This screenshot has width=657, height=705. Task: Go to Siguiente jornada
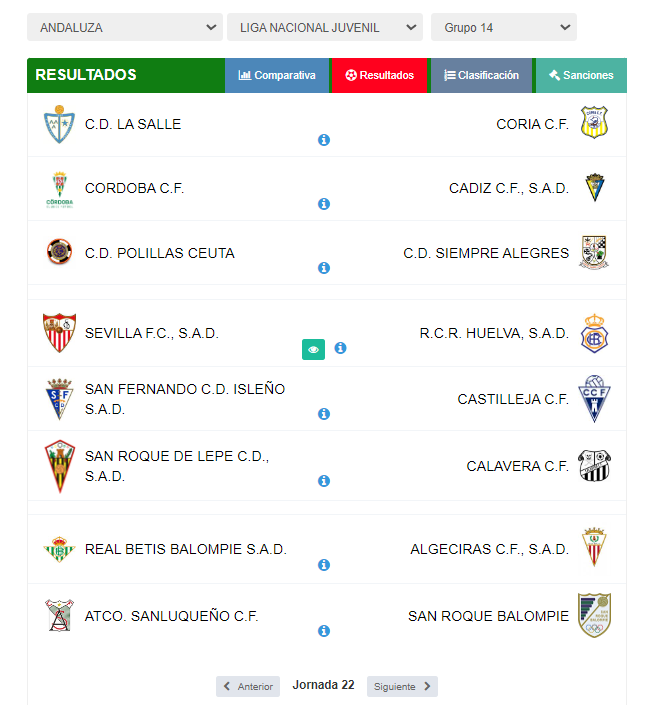click(x=402, y=686)
